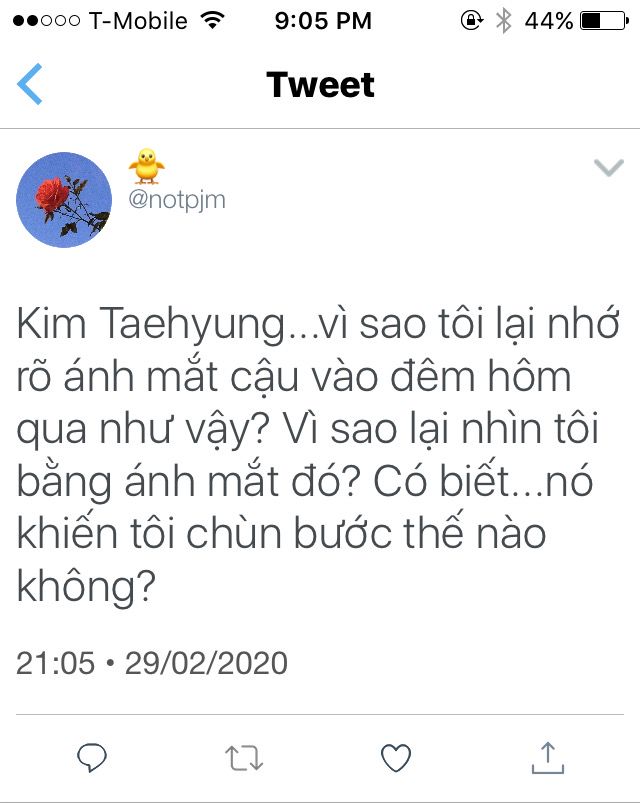Tap the Wi-Fi status icon
Screen dimensions: 640x803
pos(212,20)
